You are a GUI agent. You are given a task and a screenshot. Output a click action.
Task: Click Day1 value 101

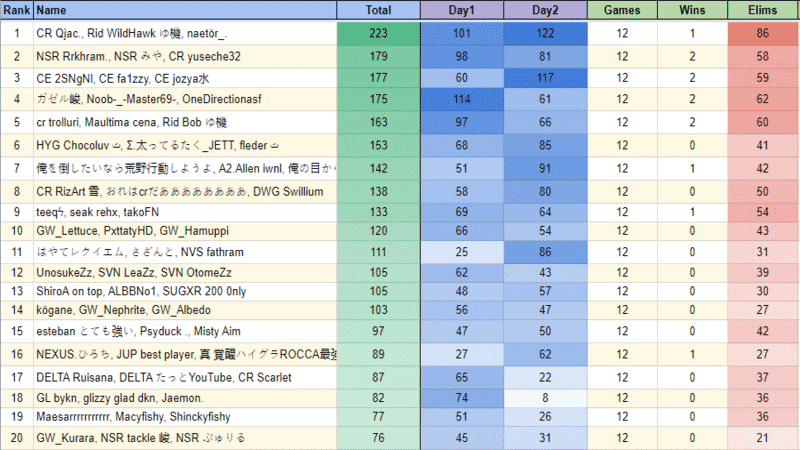click(462, 33)
